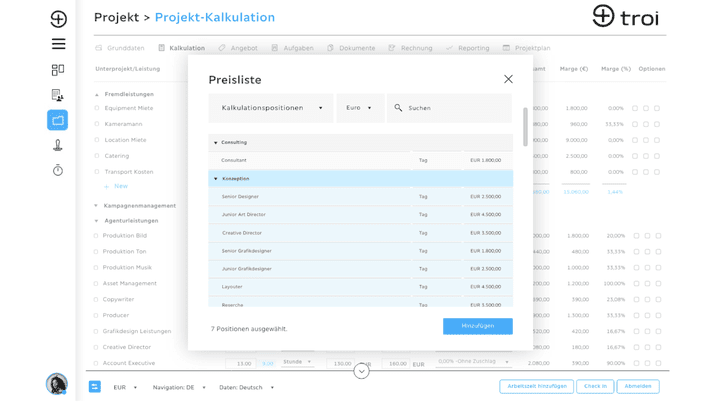The width and height of the screenshot is (720, 405).
Task: Select the highlighted projects folder icon
Action: [x=57, y=120]
